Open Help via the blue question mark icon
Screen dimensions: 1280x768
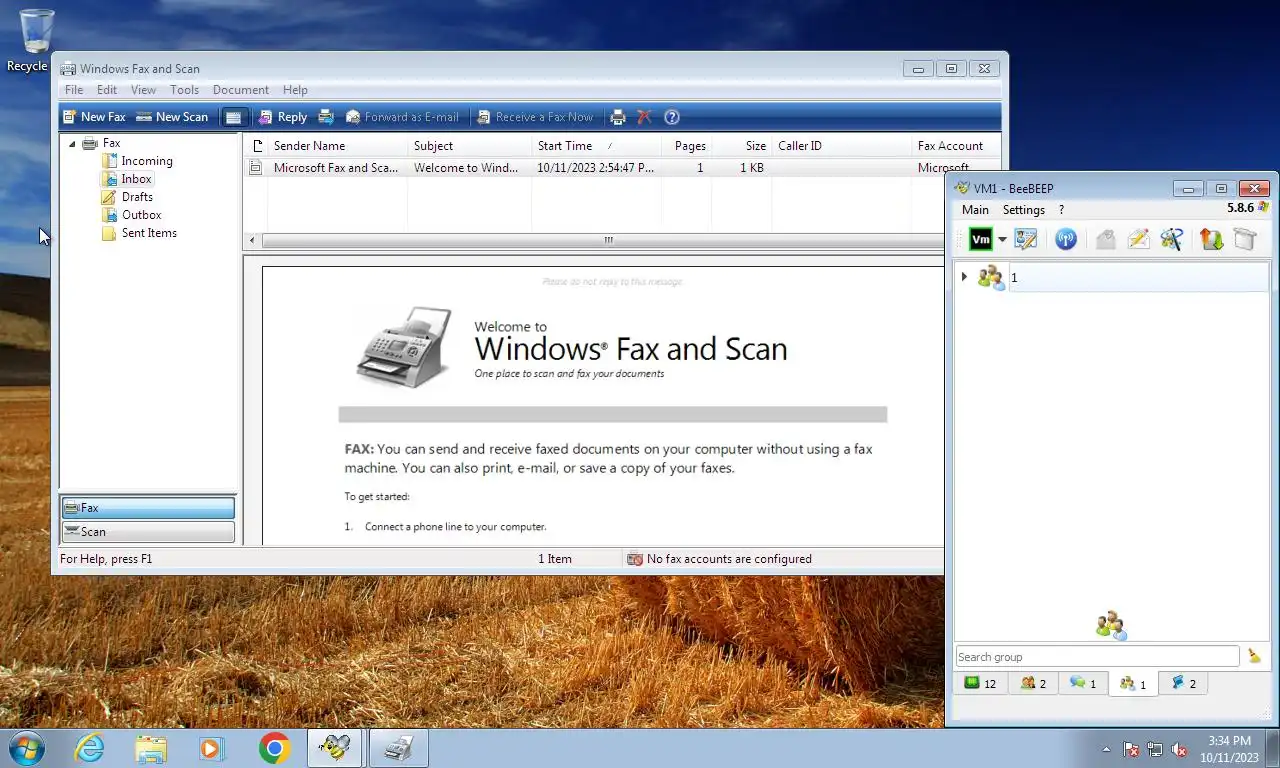click(672, 117)
